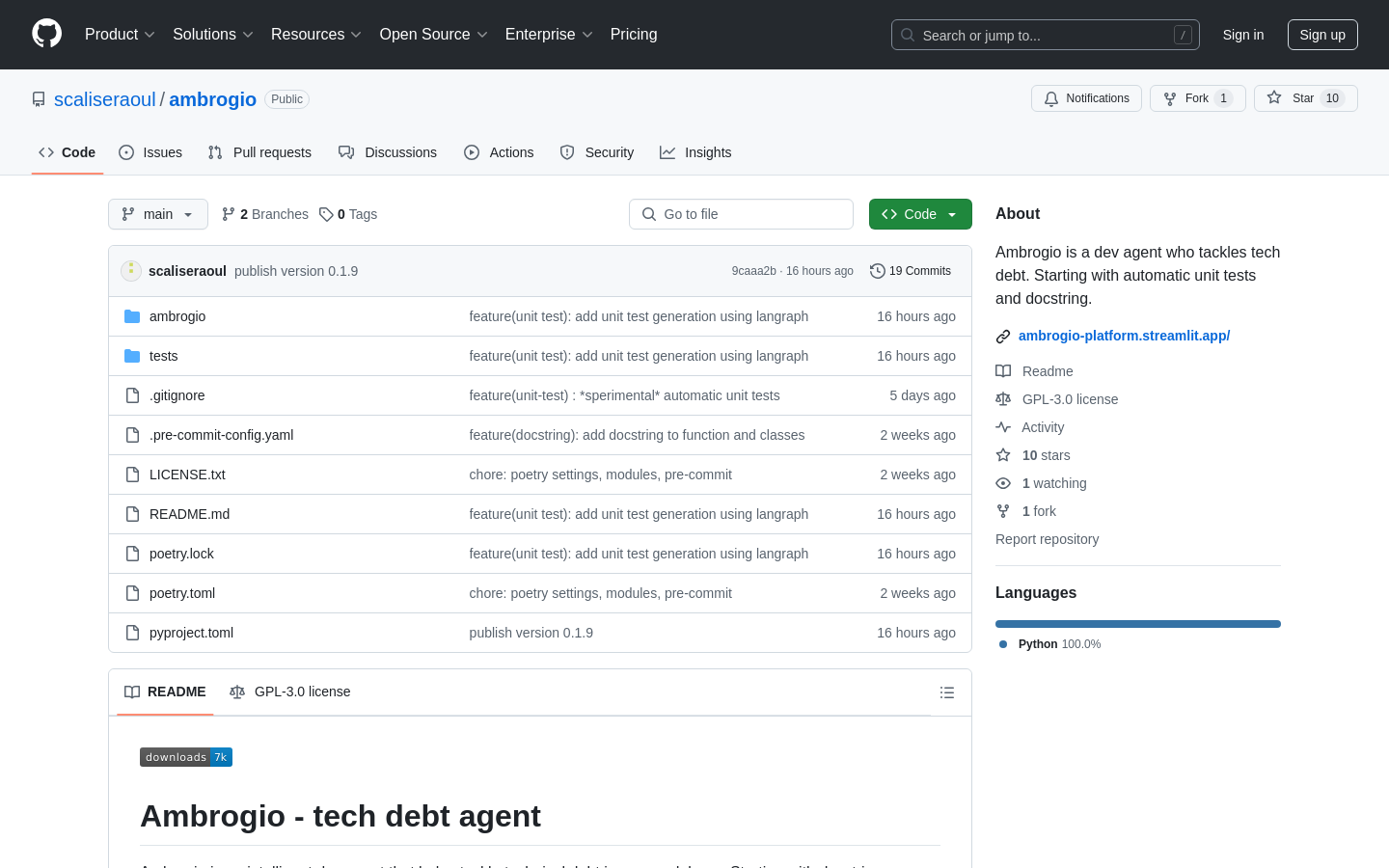Click the scaliseraoul avatar in commit row
1389x868 pixels.
point(131,271)
